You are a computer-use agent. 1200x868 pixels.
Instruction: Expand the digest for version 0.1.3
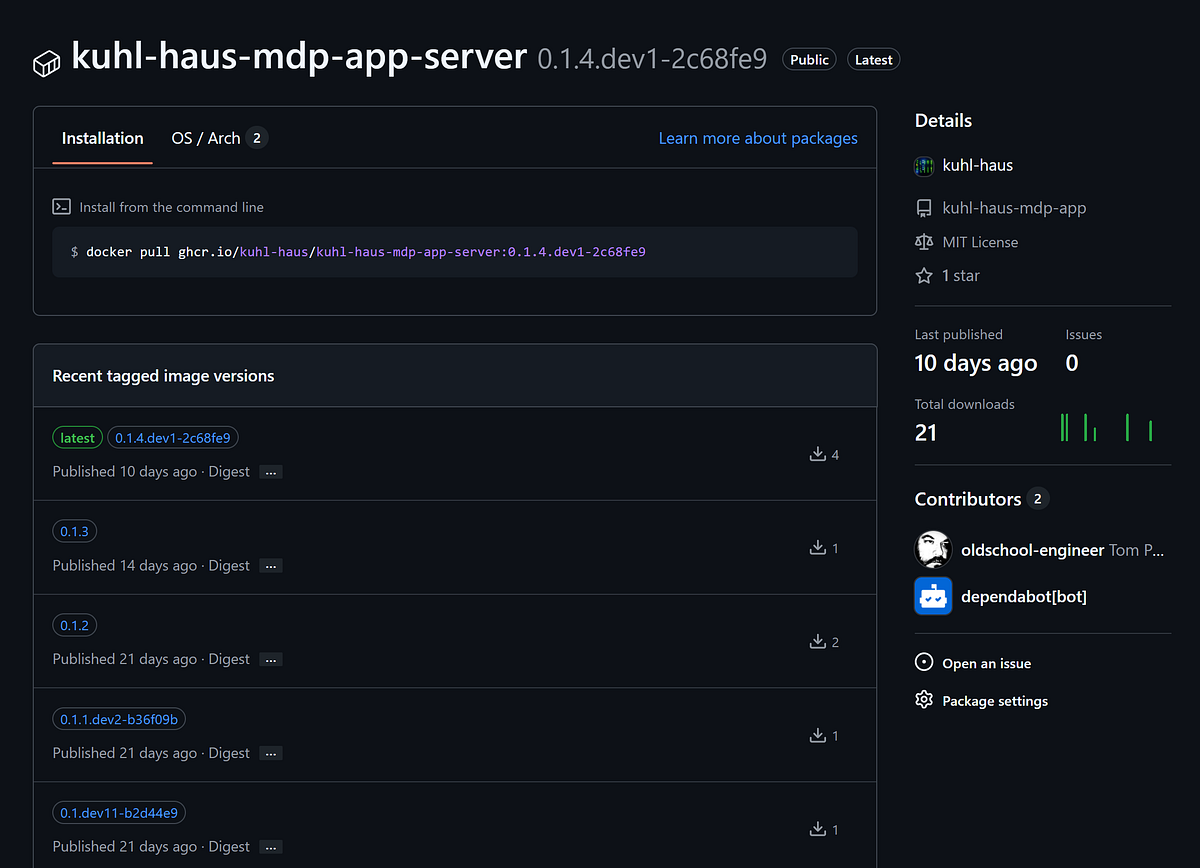point(271,566)
